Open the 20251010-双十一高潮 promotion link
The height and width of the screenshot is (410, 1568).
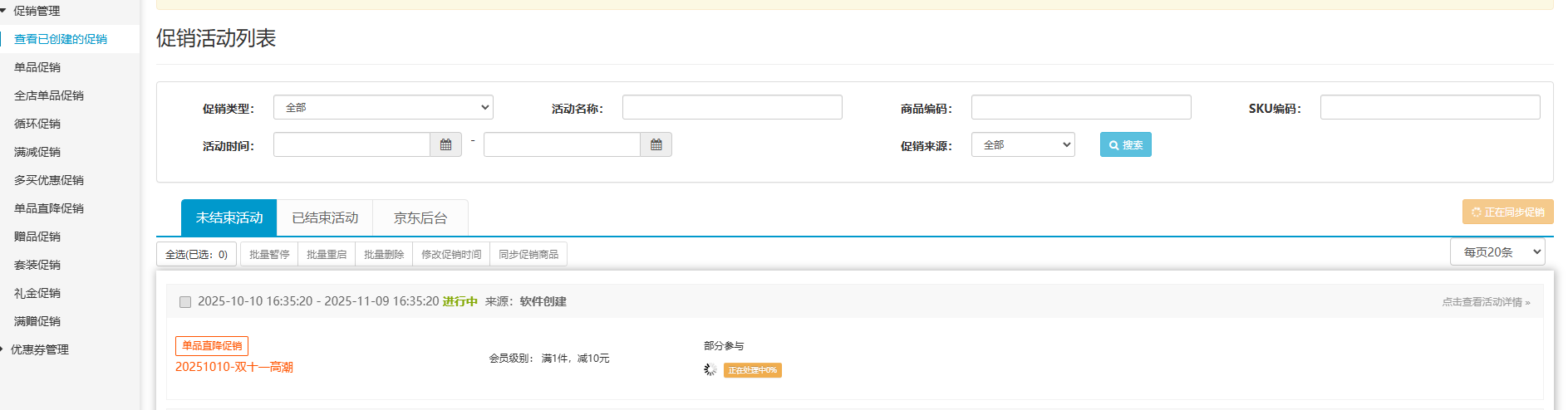tap(233, 367)
